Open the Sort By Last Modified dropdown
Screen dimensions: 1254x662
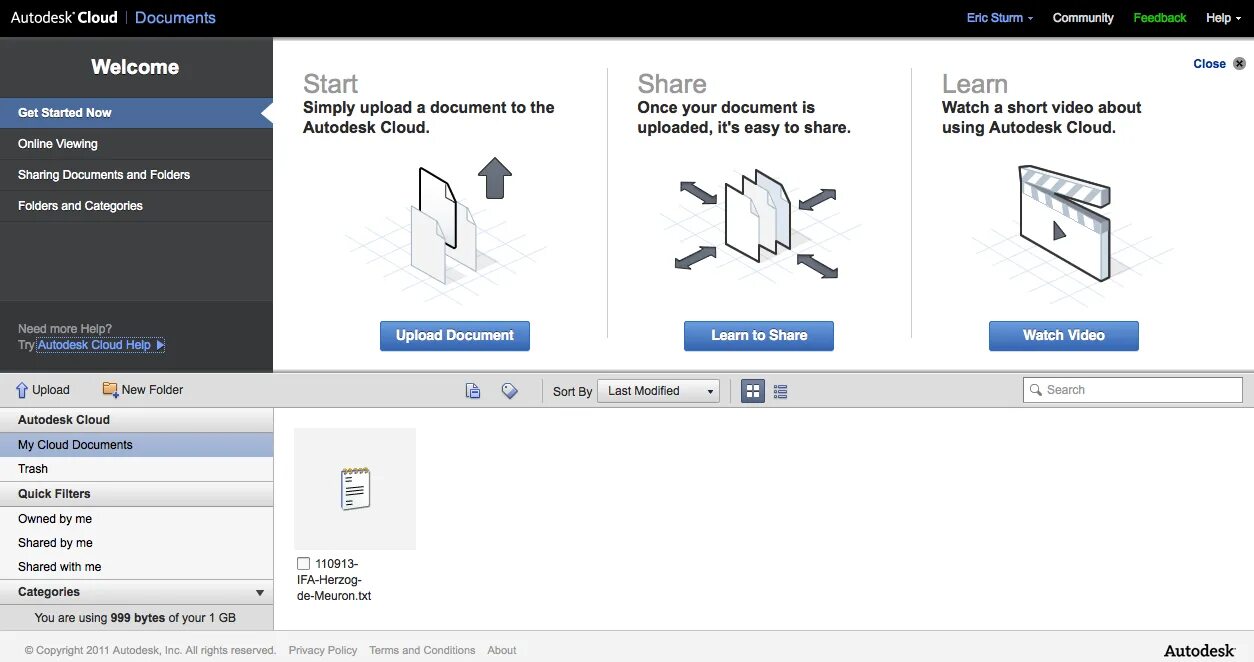(659, 391)
